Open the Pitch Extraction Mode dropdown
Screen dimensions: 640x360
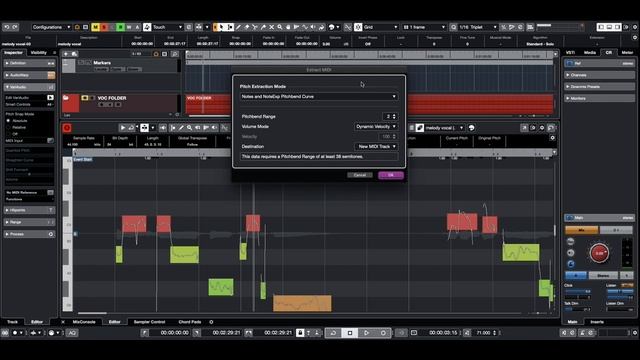[319, 97]
